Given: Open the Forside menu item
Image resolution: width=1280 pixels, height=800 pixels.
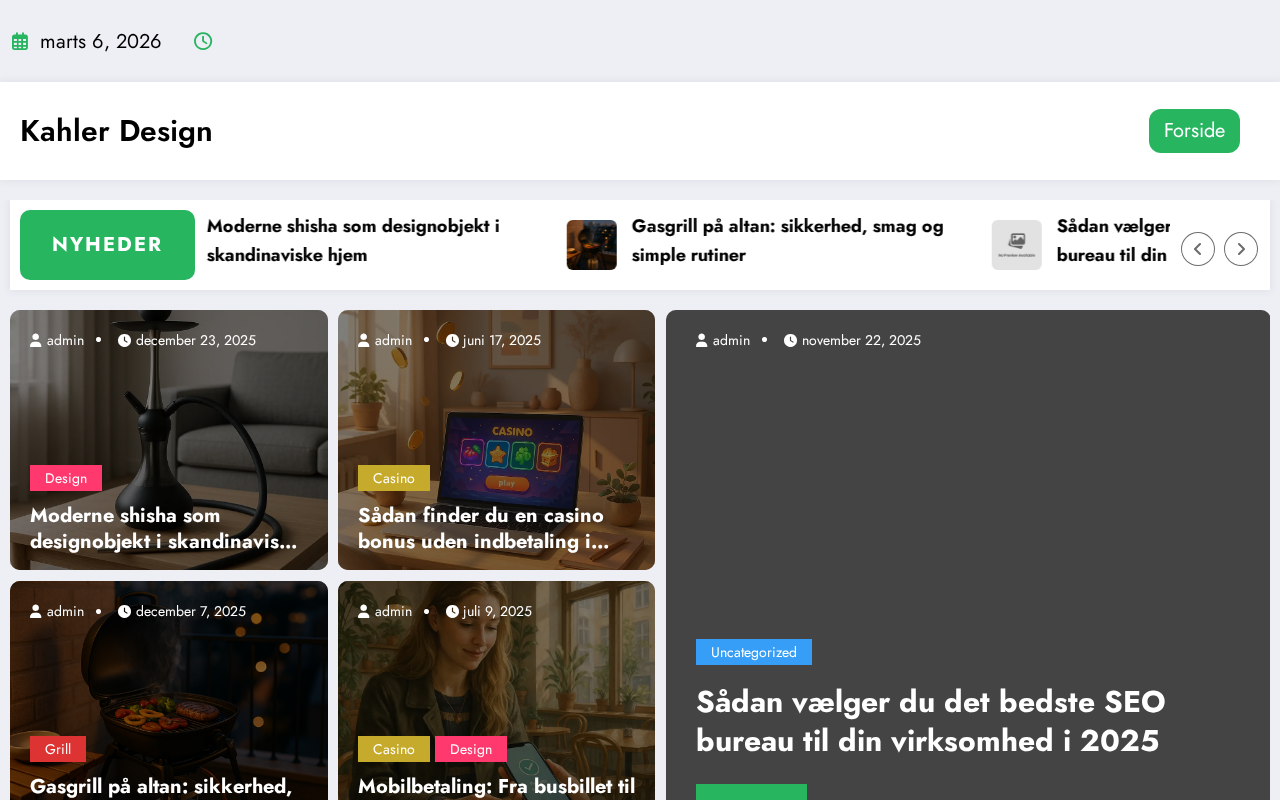Looking at the screenshot, I should tap(1194, 131).
